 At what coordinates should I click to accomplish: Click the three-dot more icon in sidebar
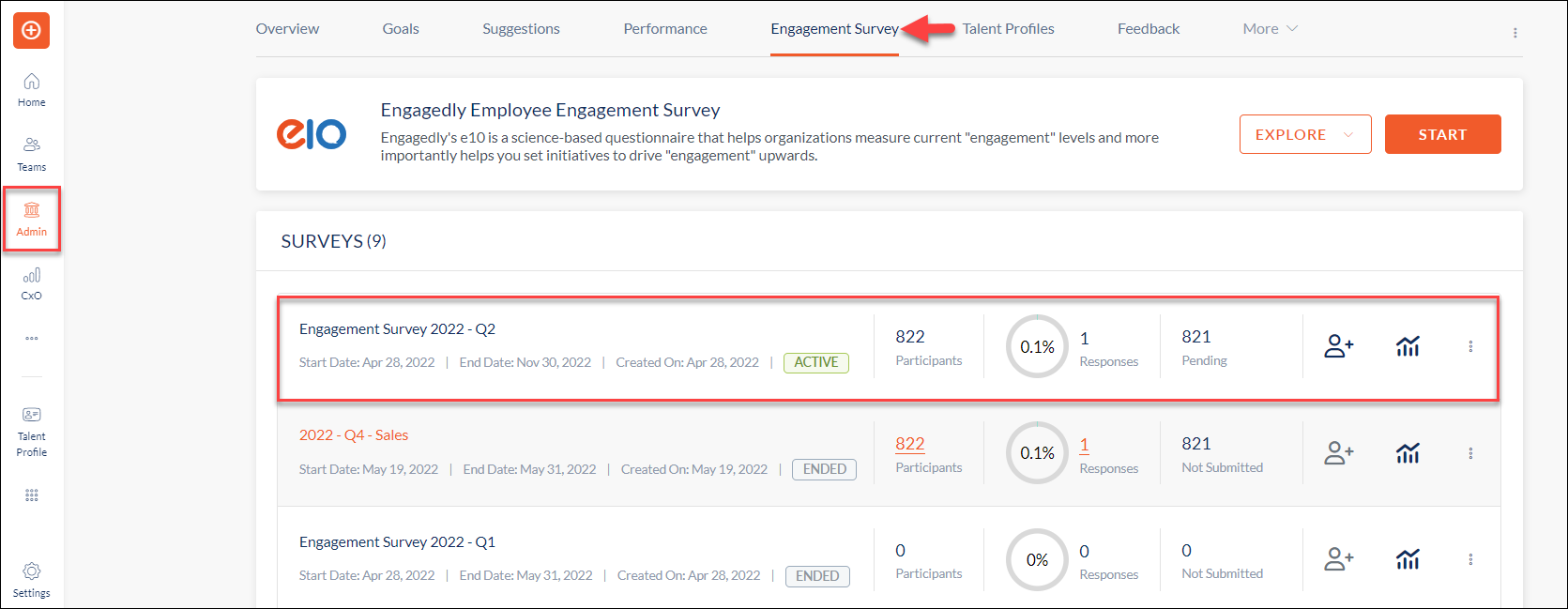pos(31,338)
